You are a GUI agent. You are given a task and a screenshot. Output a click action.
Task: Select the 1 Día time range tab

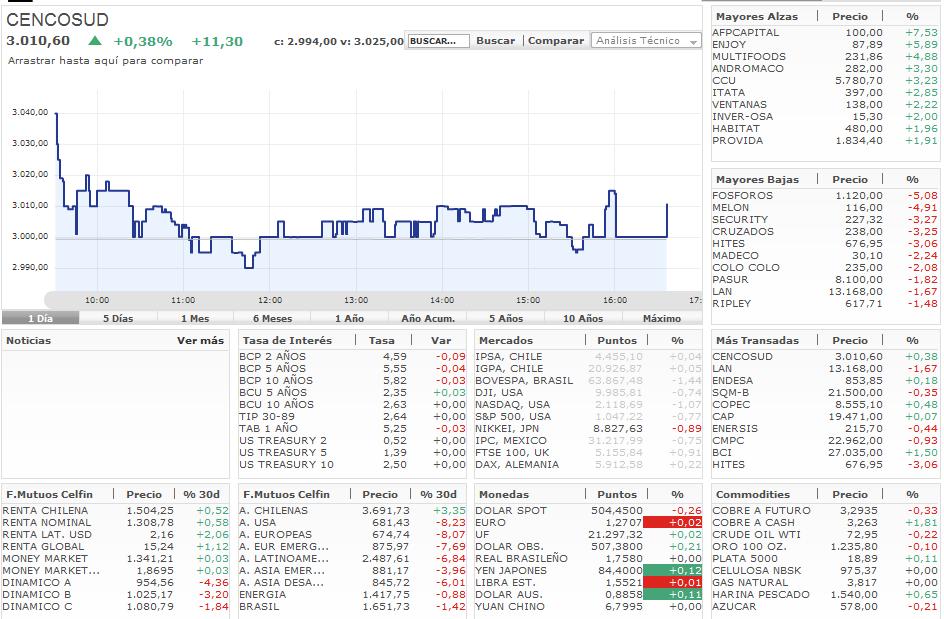pyautogui.click(x=40, y=318)
